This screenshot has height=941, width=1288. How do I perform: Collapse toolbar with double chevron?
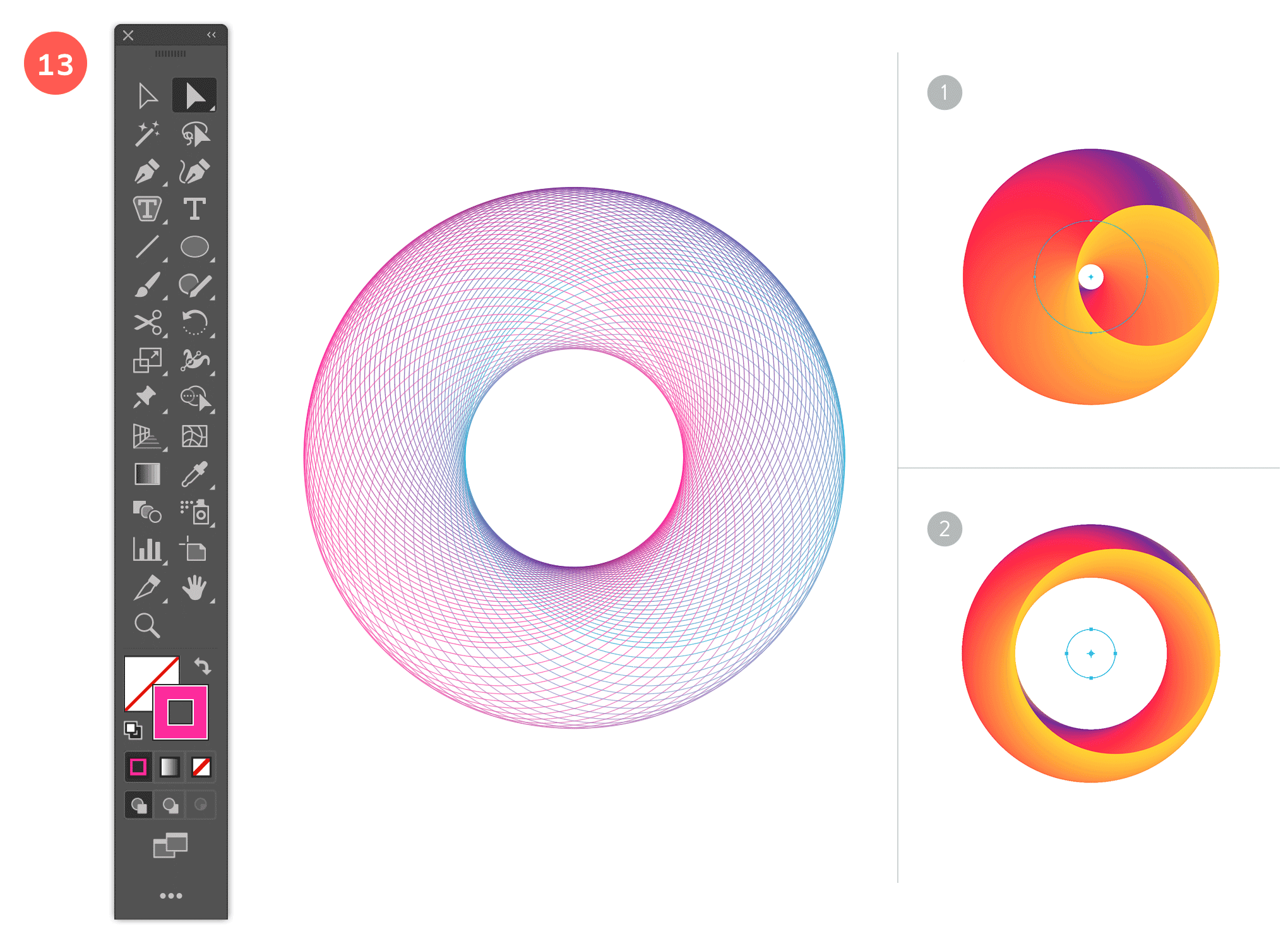tap(212, 35)
